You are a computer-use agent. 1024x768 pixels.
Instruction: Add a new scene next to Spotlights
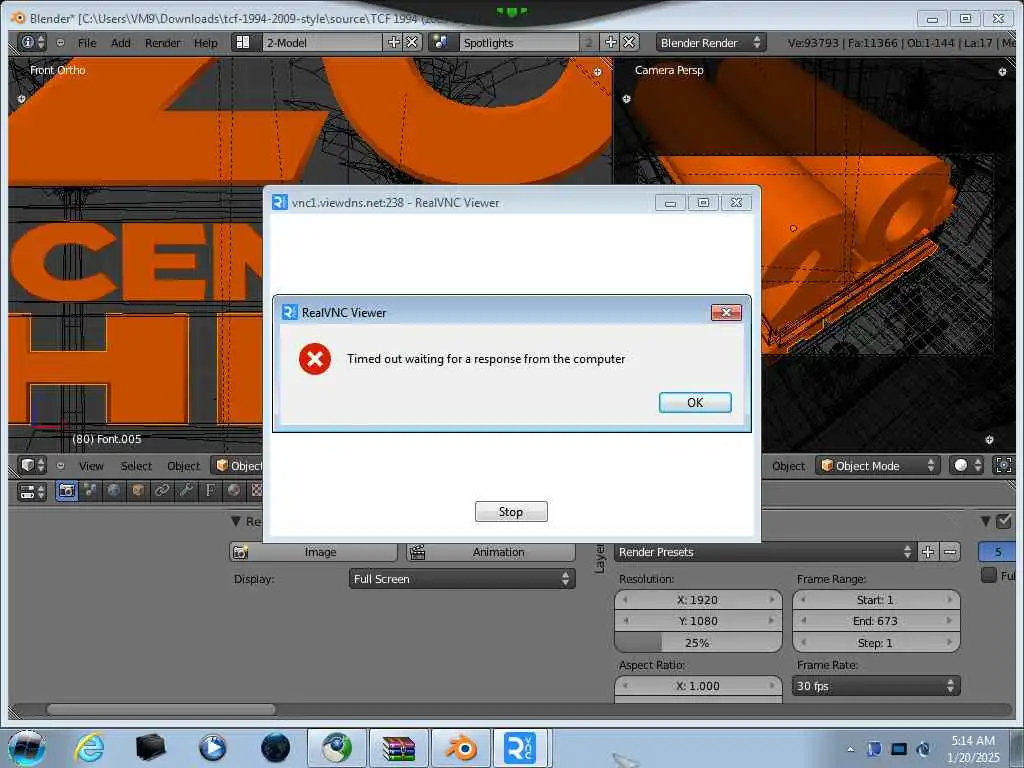(610, 42)
